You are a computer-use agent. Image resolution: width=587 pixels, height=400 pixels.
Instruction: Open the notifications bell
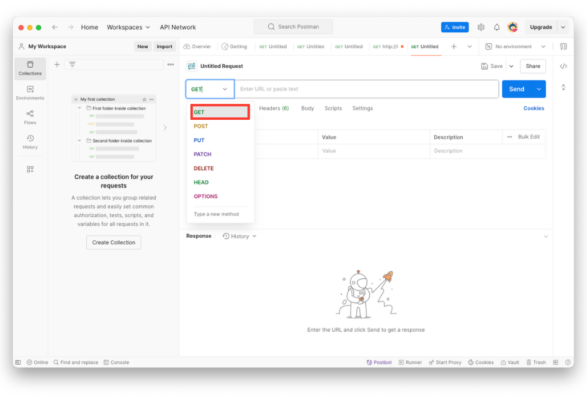click(x=497, y=27)
